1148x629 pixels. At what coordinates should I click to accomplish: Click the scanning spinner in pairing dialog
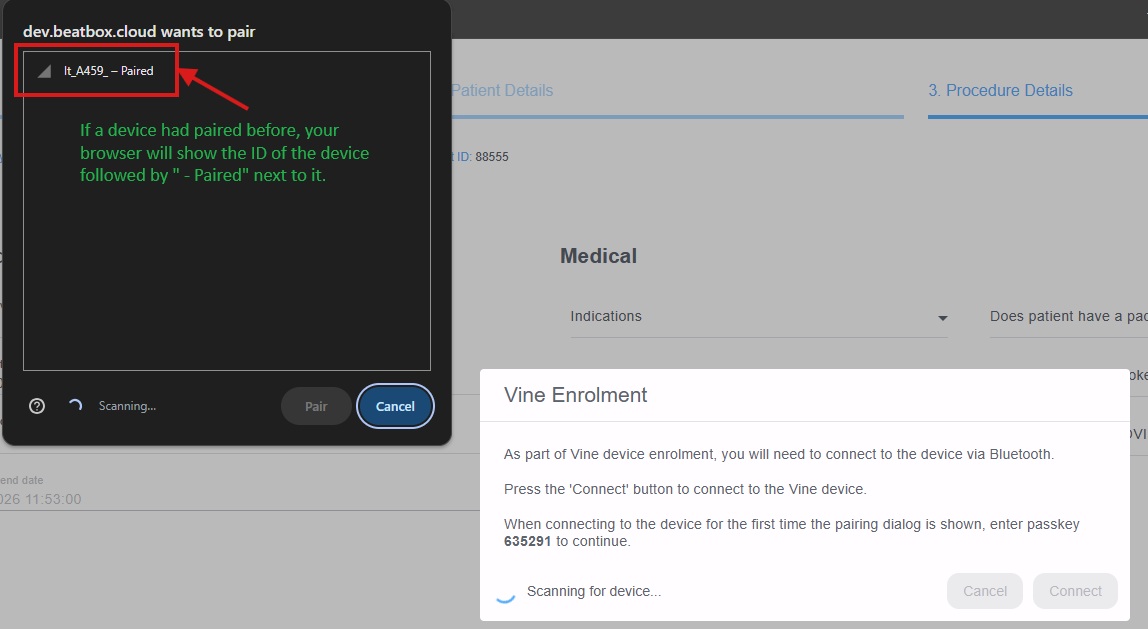pos(75,406)
